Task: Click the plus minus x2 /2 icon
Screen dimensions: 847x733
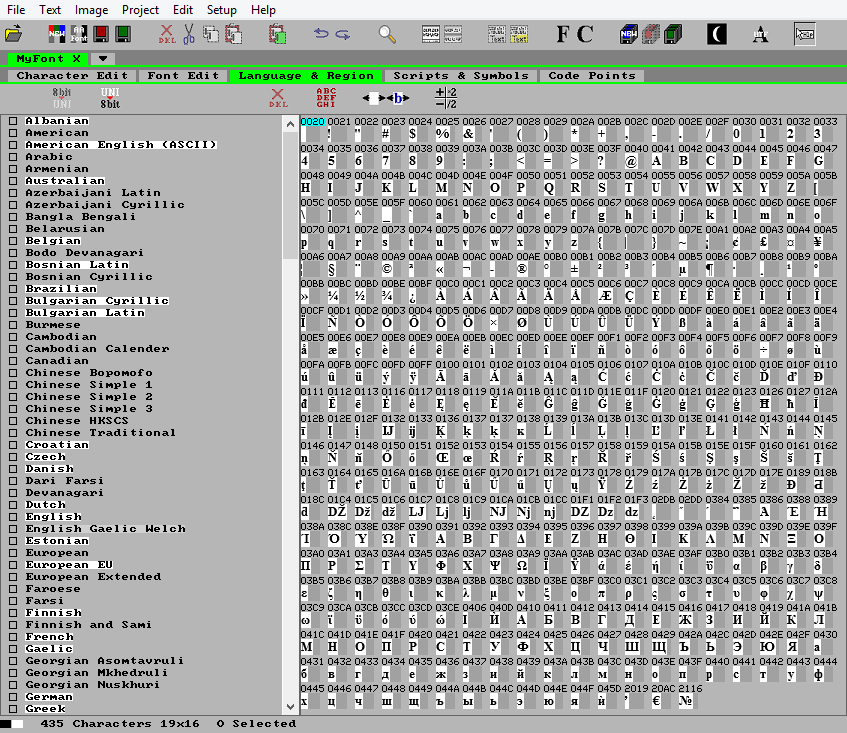Action: pyautogui.click(x=446, y=98)
